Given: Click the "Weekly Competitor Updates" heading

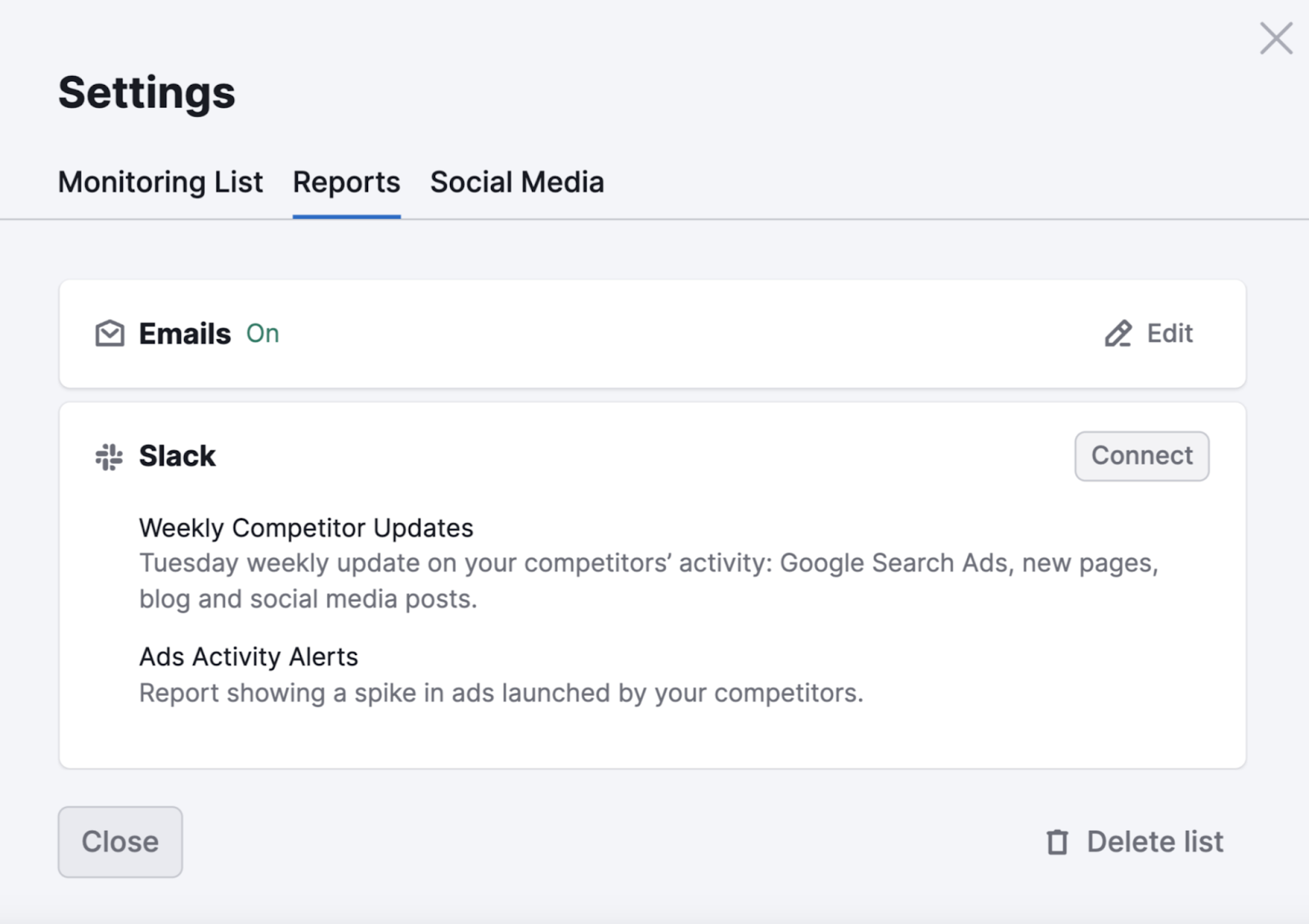Looking at the screenshot, I should [306, 528].
